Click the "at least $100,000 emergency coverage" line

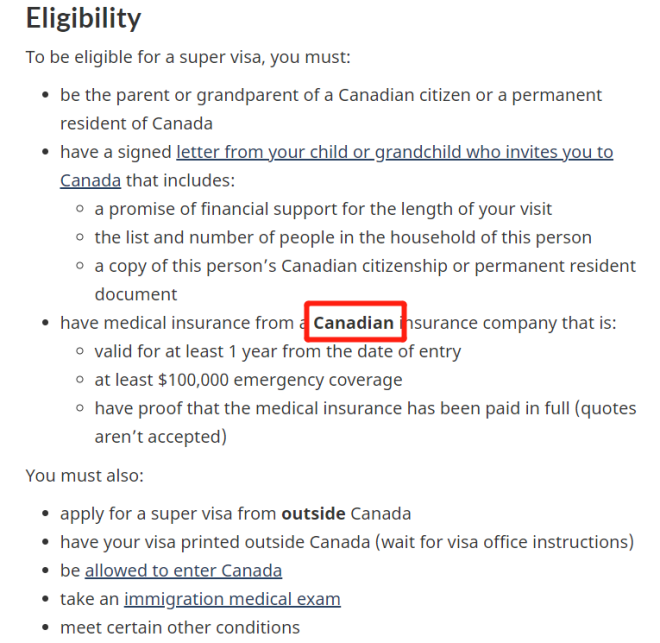click(248, 380)
